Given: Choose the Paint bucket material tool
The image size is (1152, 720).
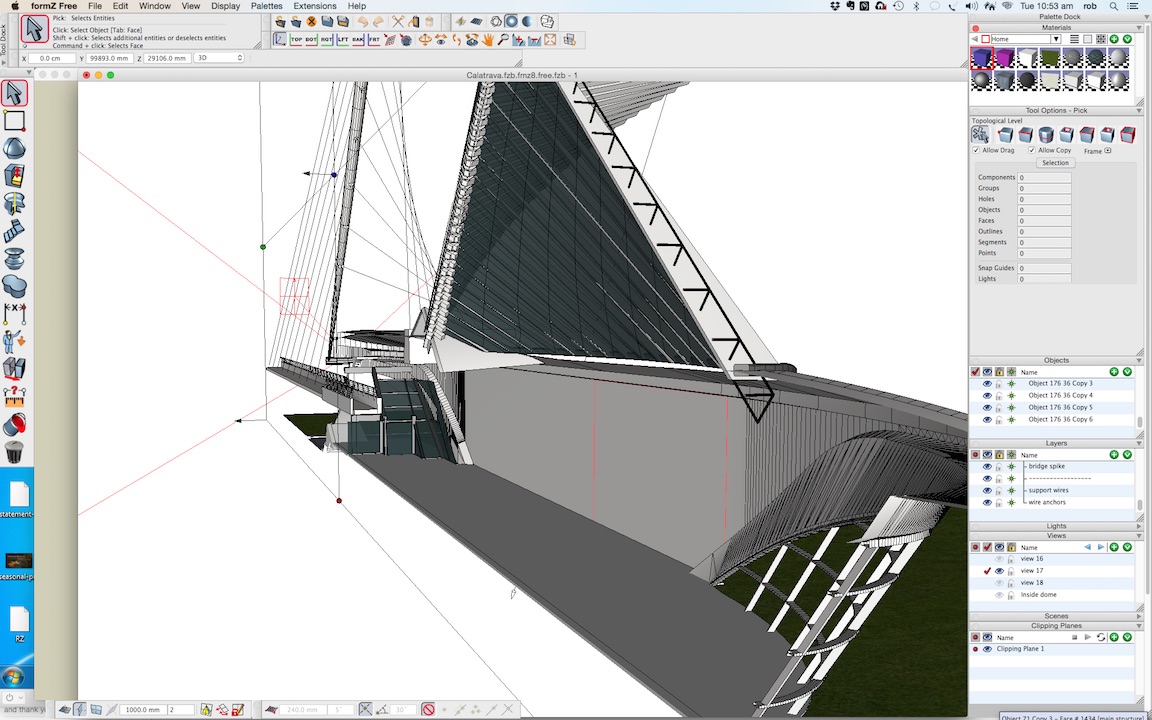Looking at the screenshot, I should [14, 424].
